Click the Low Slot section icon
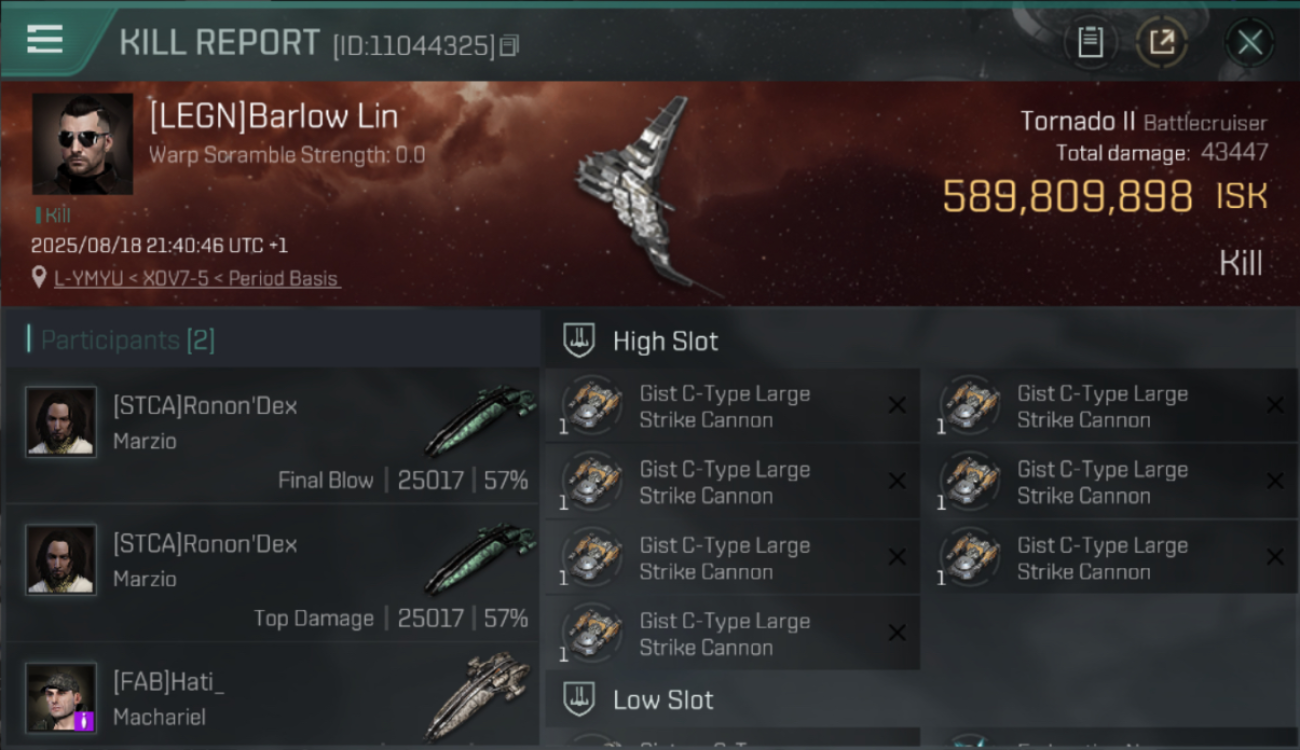1300x750 pixels. click(580, 699)
